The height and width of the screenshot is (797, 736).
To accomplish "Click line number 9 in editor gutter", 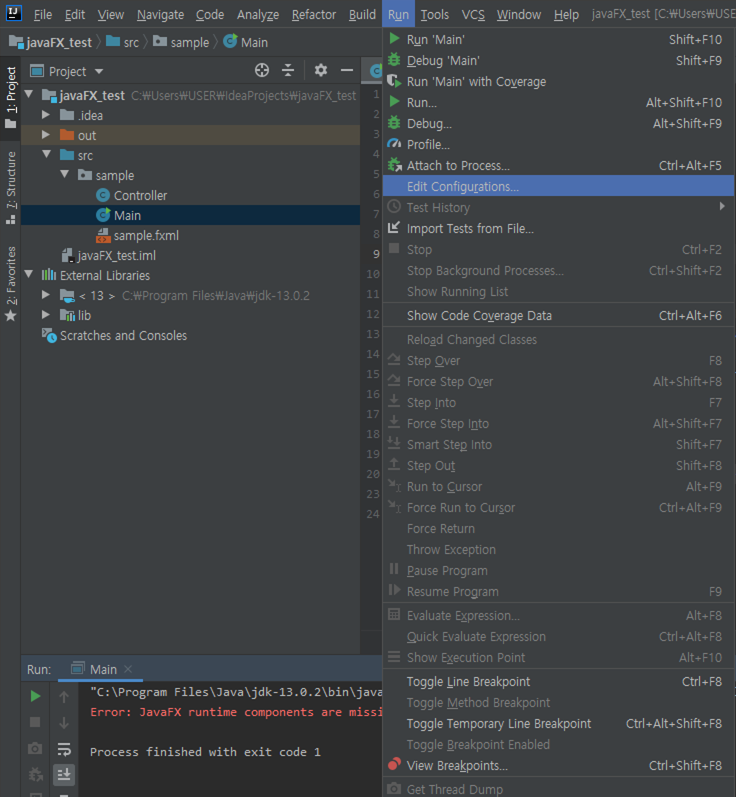I will pyautogui.click(x=376, y=254).
